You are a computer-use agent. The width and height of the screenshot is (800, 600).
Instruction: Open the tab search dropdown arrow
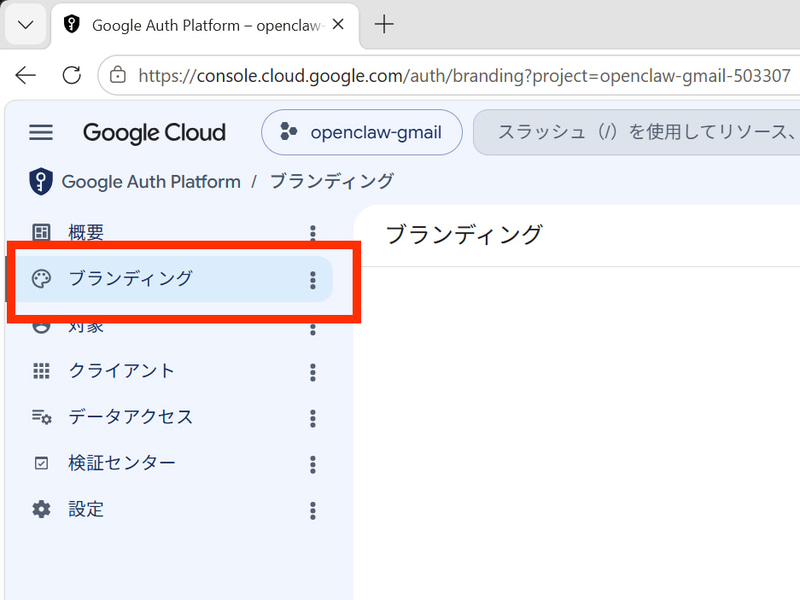(26, 24)
